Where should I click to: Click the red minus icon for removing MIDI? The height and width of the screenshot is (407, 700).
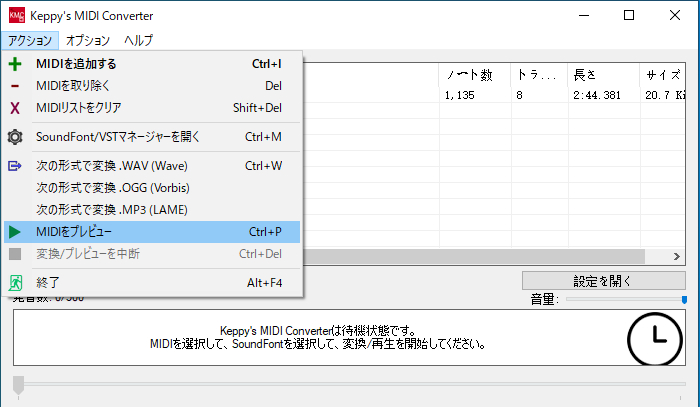tap(15, 86)
